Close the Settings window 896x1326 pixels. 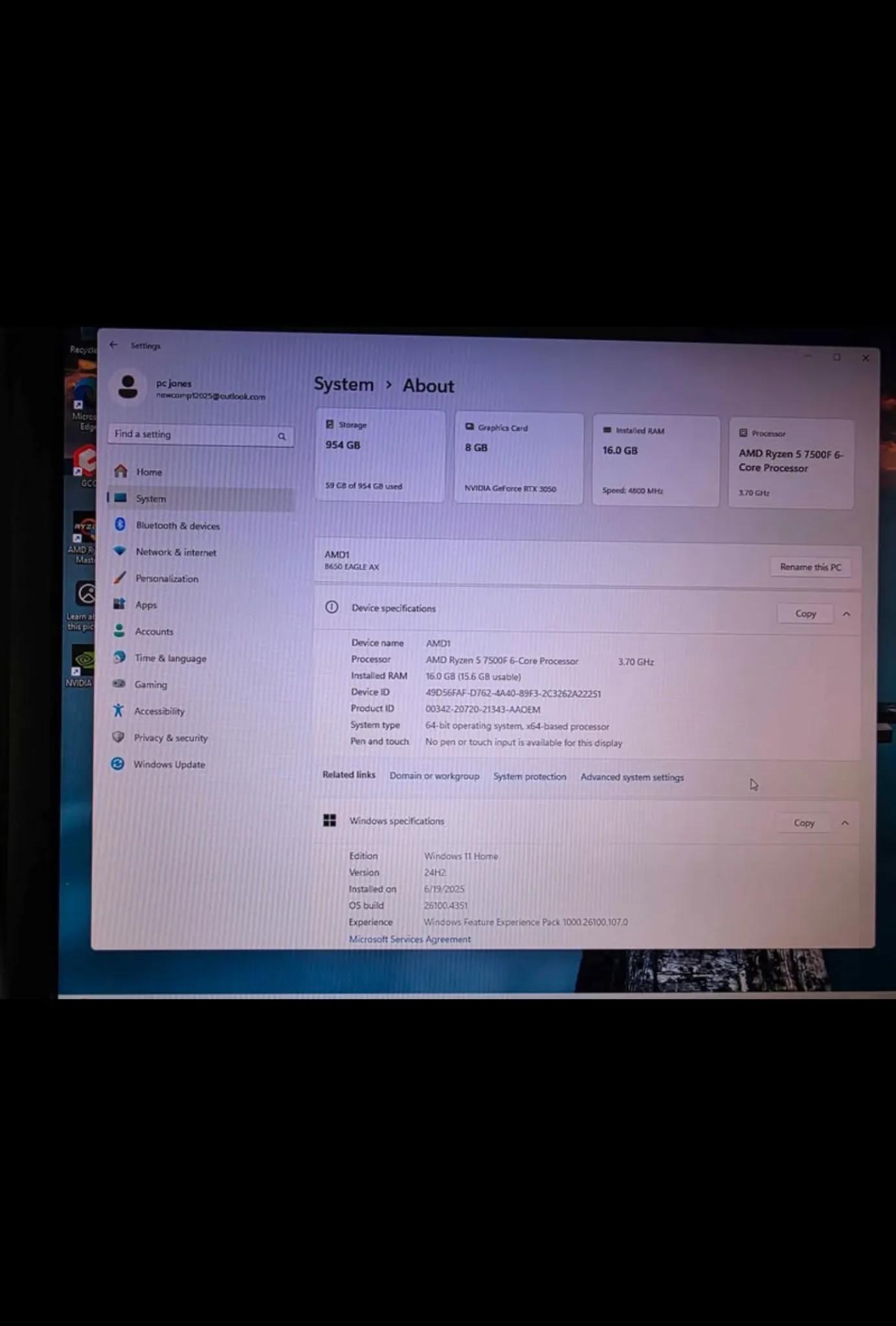pos(866,357)
